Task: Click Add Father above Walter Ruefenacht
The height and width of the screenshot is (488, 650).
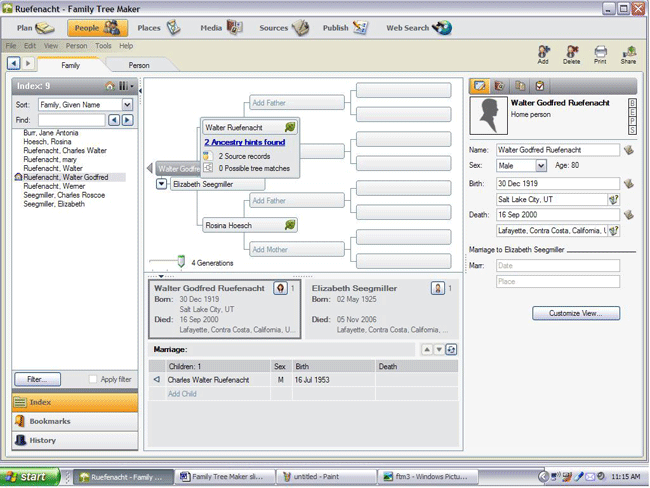Action: (x=297, y=103)
